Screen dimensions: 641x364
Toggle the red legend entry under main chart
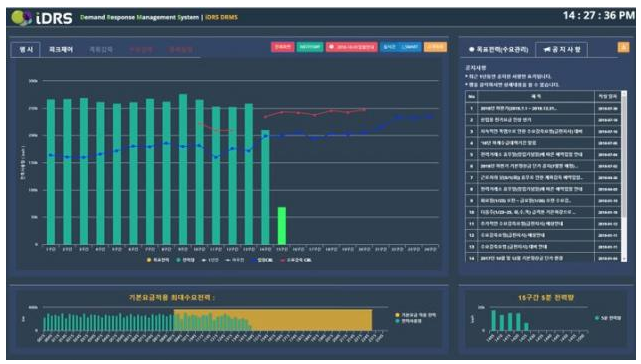(x=296, y=260)
